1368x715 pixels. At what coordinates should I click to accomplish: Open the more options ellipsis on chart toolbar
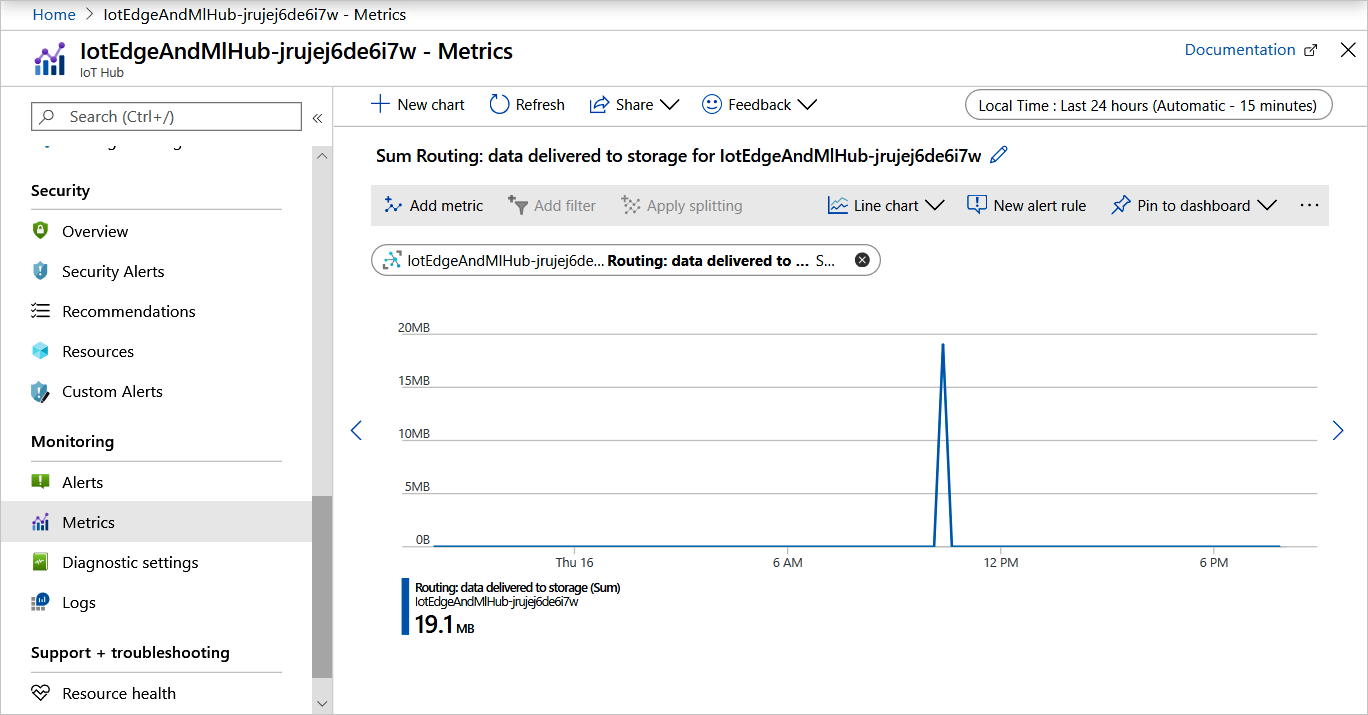[1309, 205]
